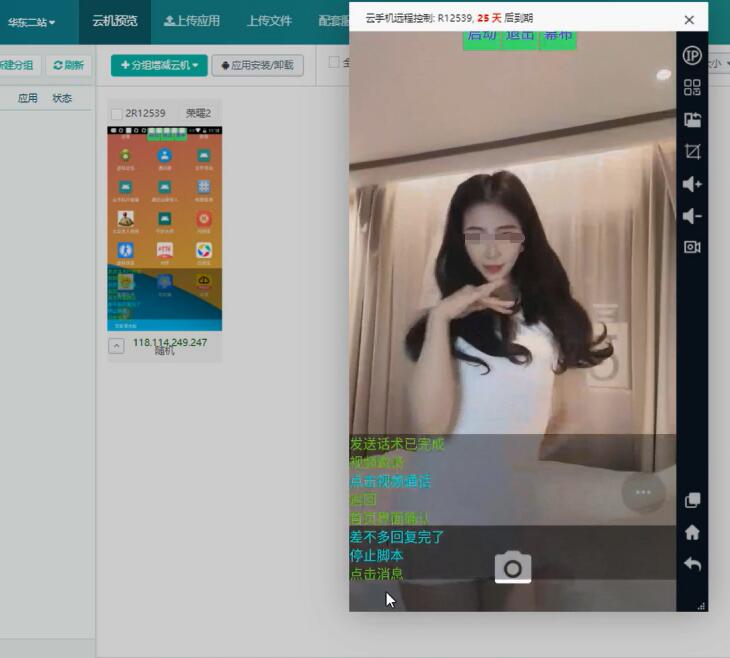The image size is (730, 658).
Task: Click the 新建分组 button
Action: coord(17,65)
